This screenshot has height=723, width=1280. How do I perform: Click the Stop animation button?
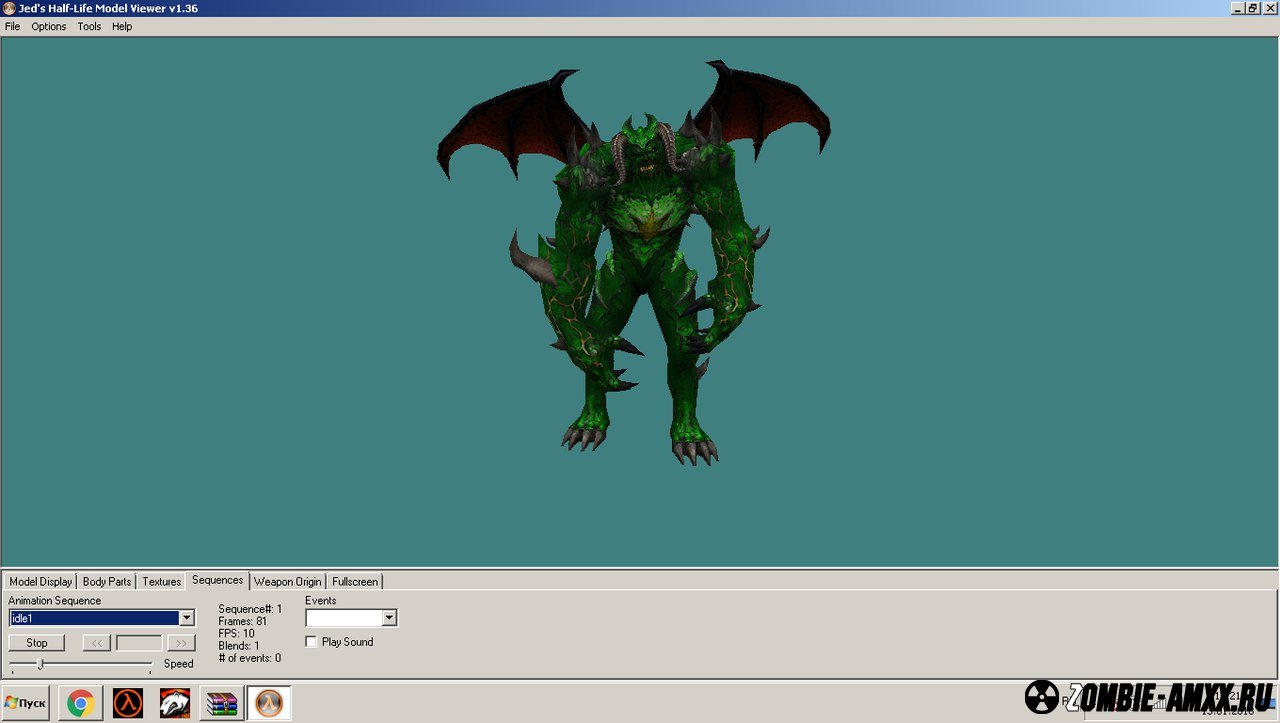(x=37, y=643)
